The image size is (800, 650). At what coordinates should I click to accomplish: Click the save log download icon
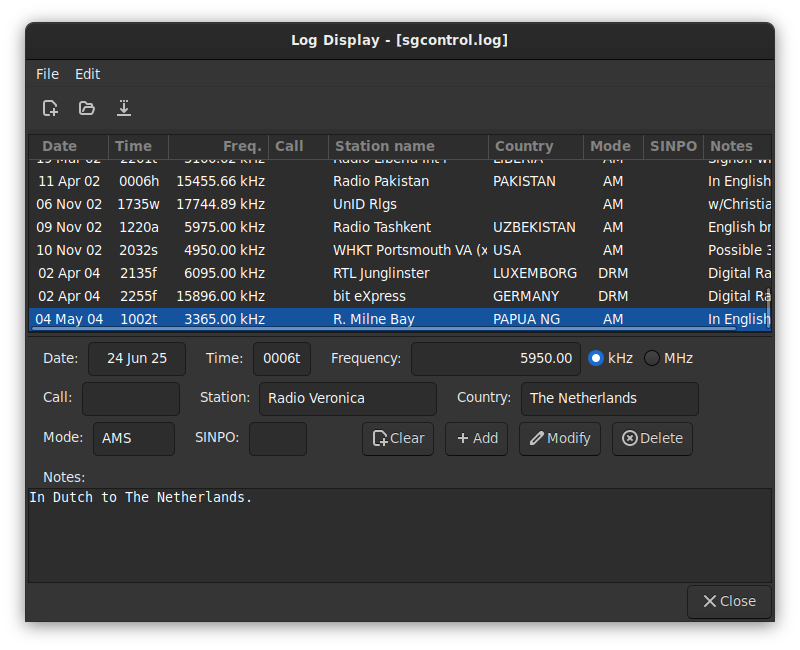coord(123,108)
